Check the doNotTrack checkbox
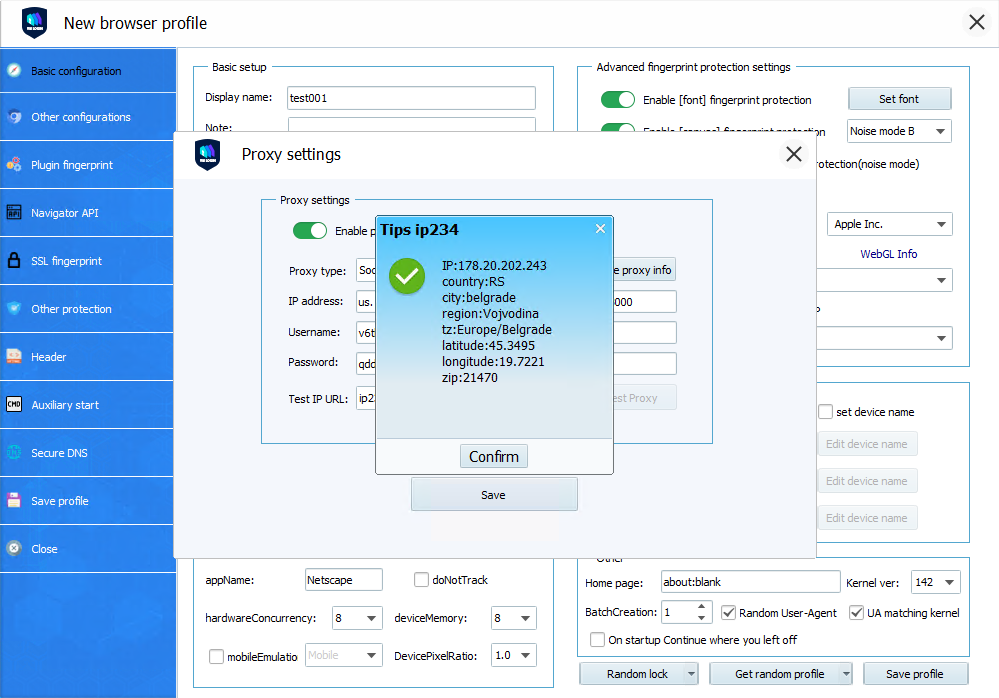This screenshot has height=698, width=999. point(422,580)
